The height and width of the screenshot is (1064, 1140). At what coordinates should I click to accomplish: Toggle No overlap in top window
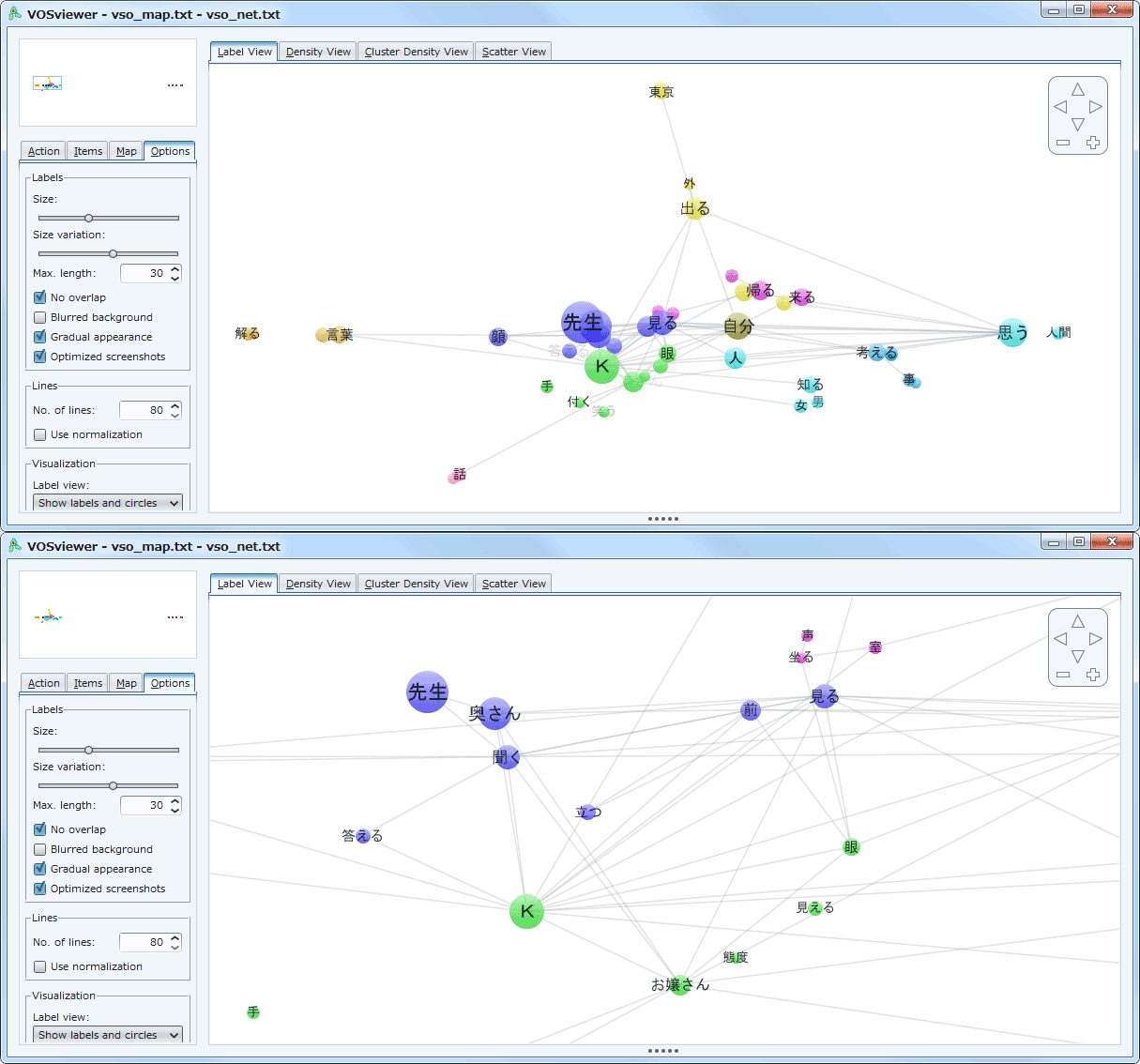39,297
